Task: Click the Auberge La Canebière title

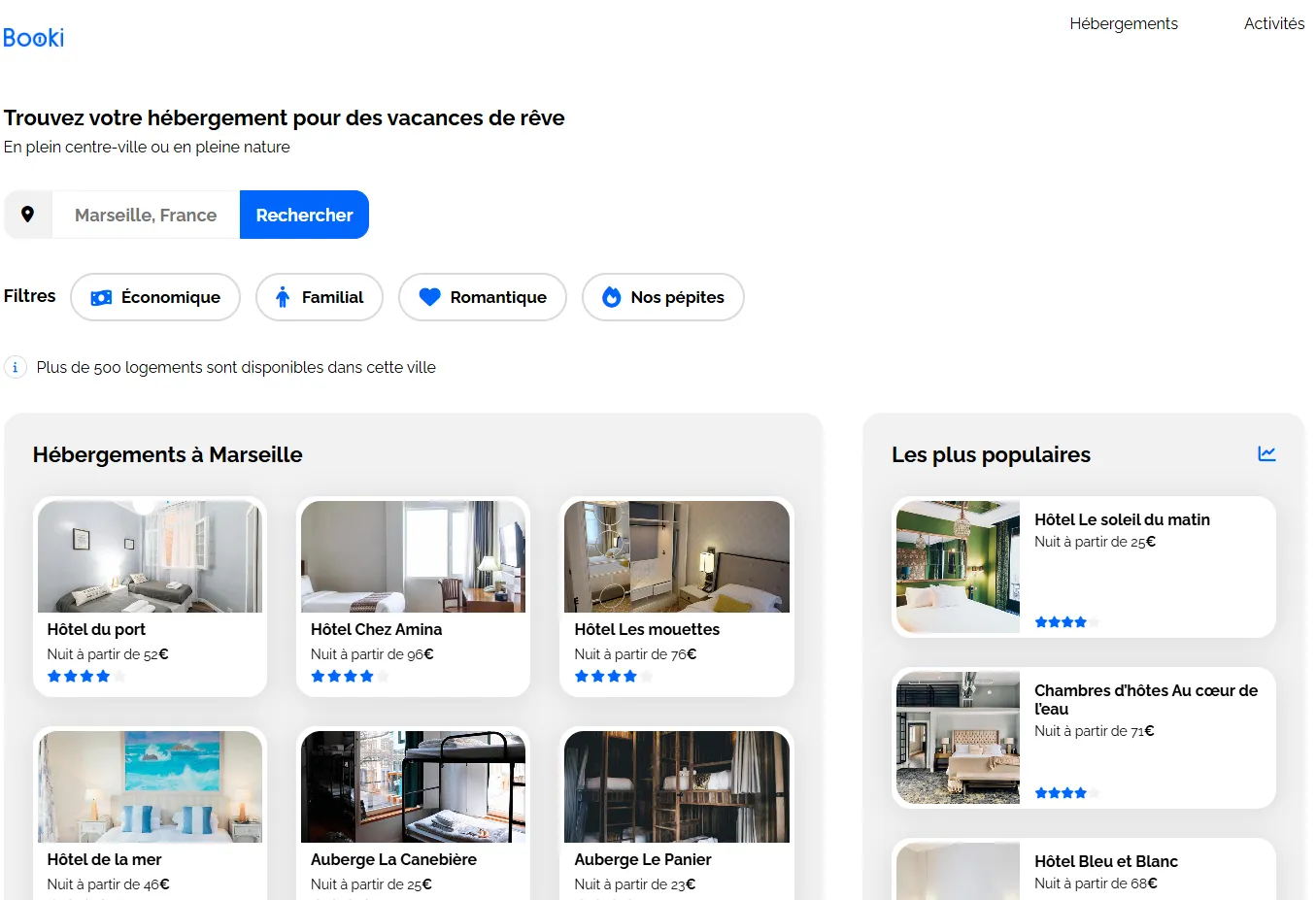Action: pyautogui.click(x=393, y=859)
